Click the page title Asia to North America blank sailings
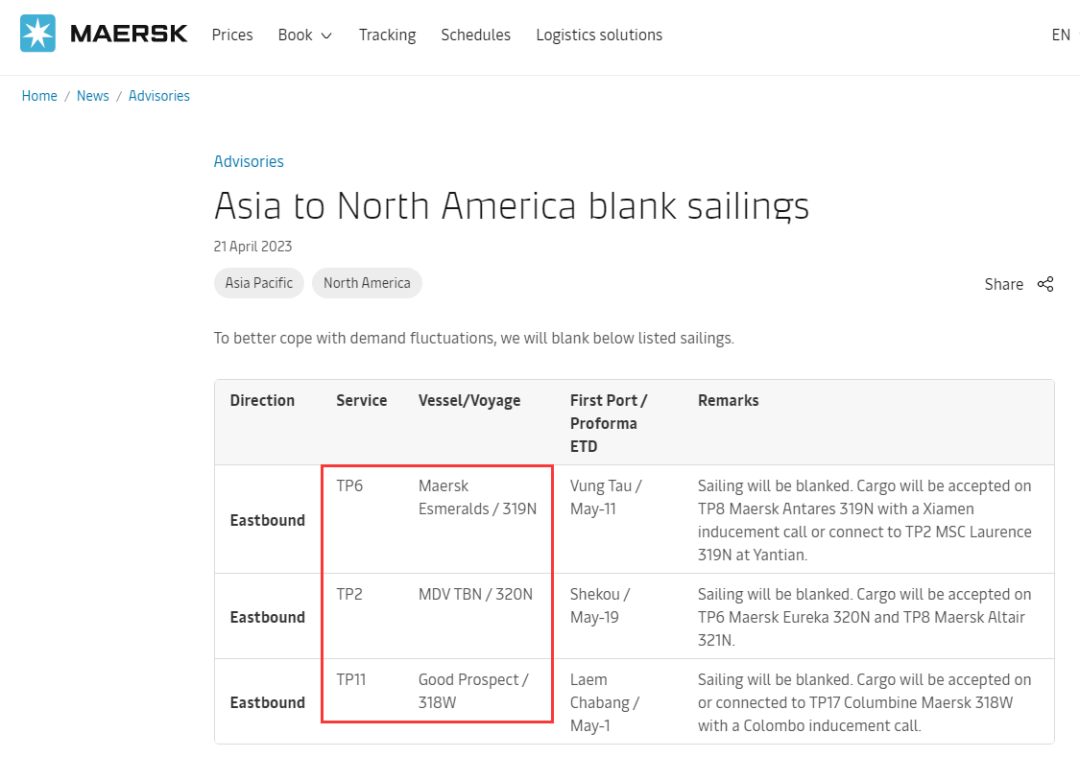 pos(511,206)
